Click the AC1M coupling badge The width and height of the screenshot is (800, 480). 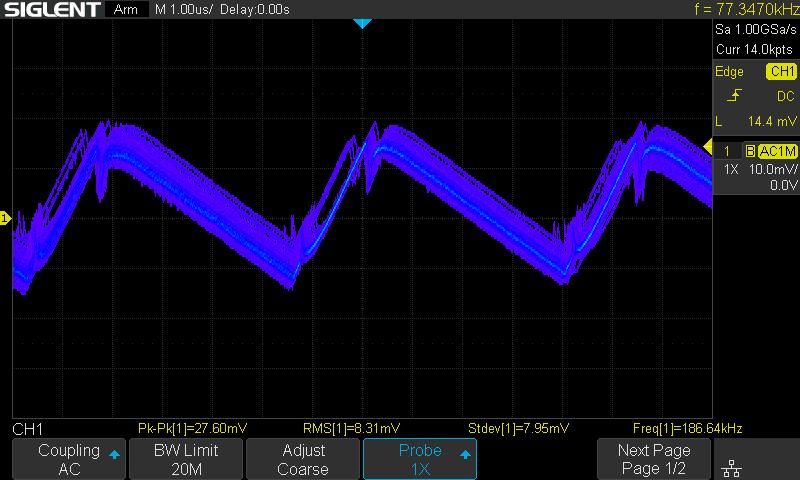pos(777,151)
